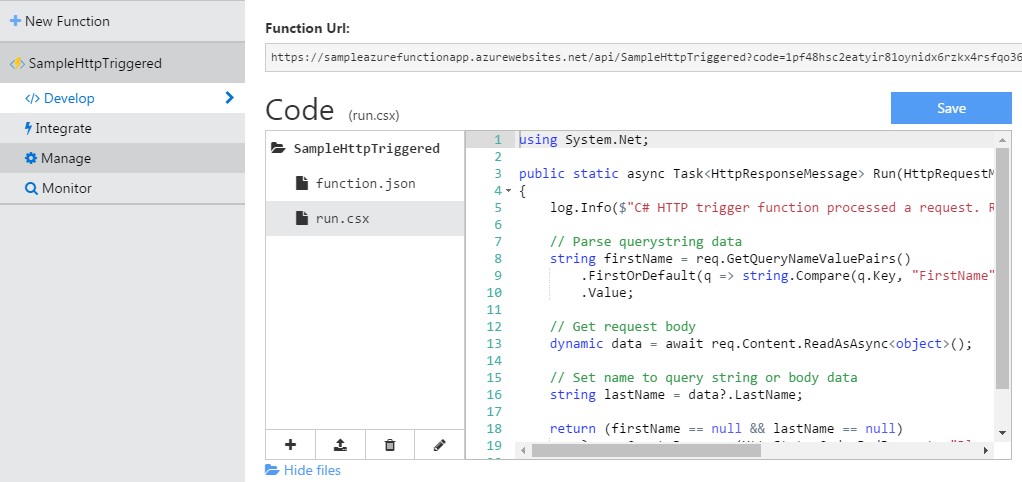The image size is (1022, 482).
Task: Click the editor scroll down arrow
Action: click(x=1002, y=432)
